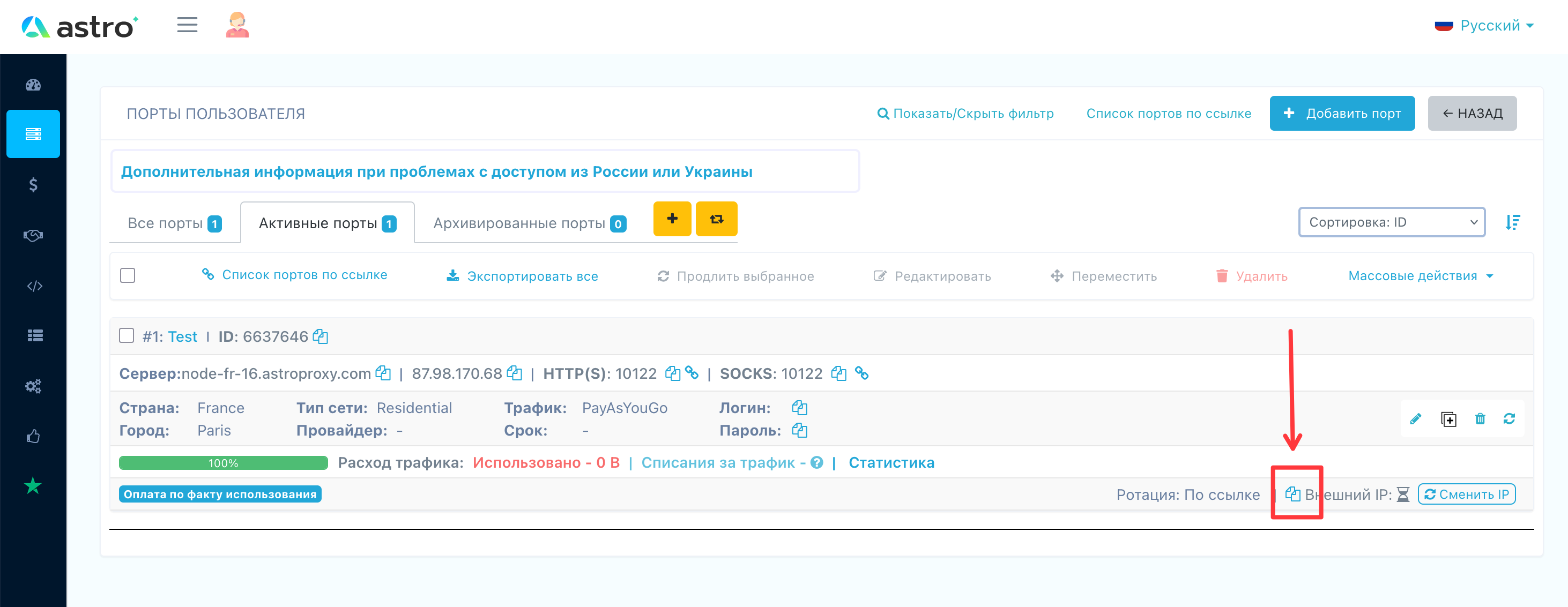The height and width of the screenshot is (607, 1568).
Task: Click the Редактировать action
Action: coord(932,275)
